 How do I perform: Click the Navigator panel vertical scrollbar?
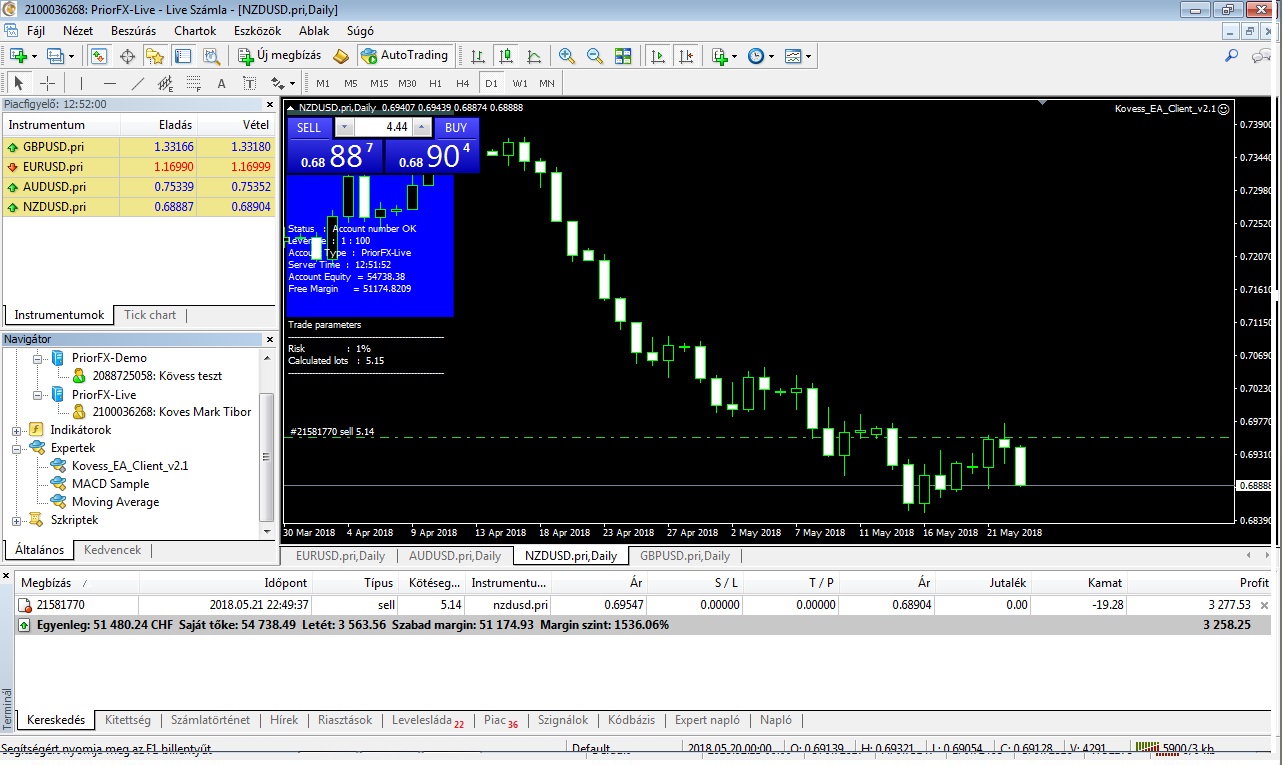pos(266,450)
